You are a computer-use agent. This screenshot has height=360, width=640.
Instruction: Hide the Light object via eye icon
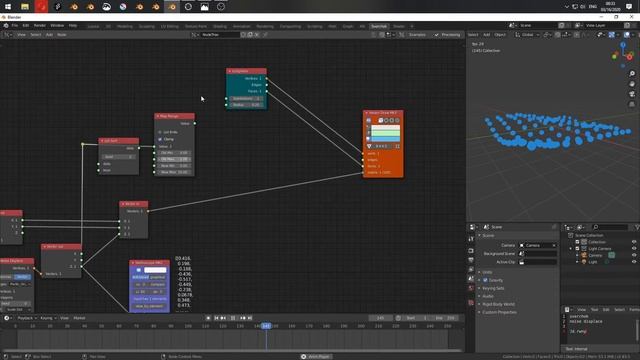pos(634,262)
